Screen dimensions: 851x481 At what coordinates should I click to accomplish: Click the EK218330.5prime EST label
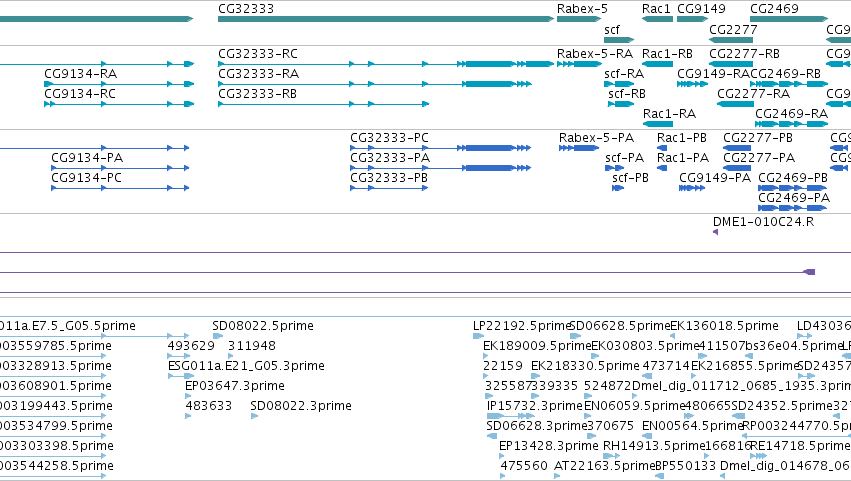[x=585, y=366]
